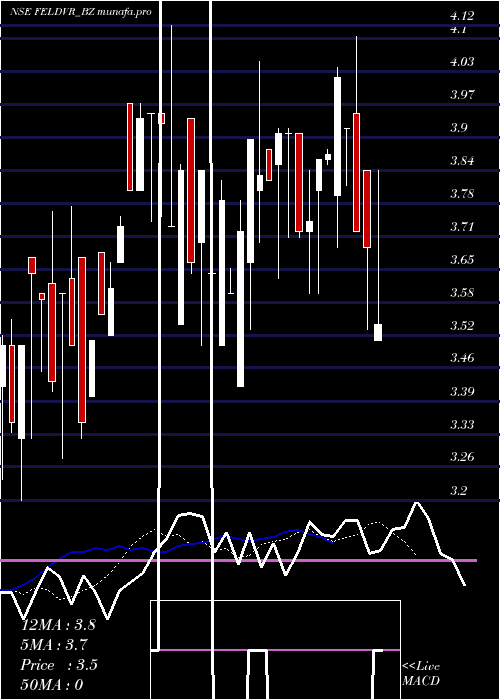The height and width of the screenshot is (700, 500).
Task: Click the 3.52 price level label
Action: pos(462,325)
